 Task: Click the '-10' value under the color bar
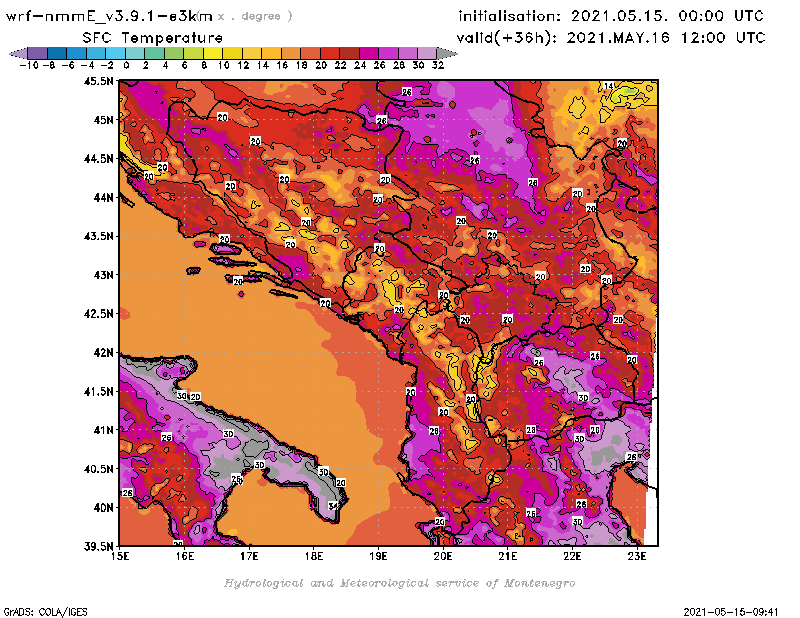[29, 65]
